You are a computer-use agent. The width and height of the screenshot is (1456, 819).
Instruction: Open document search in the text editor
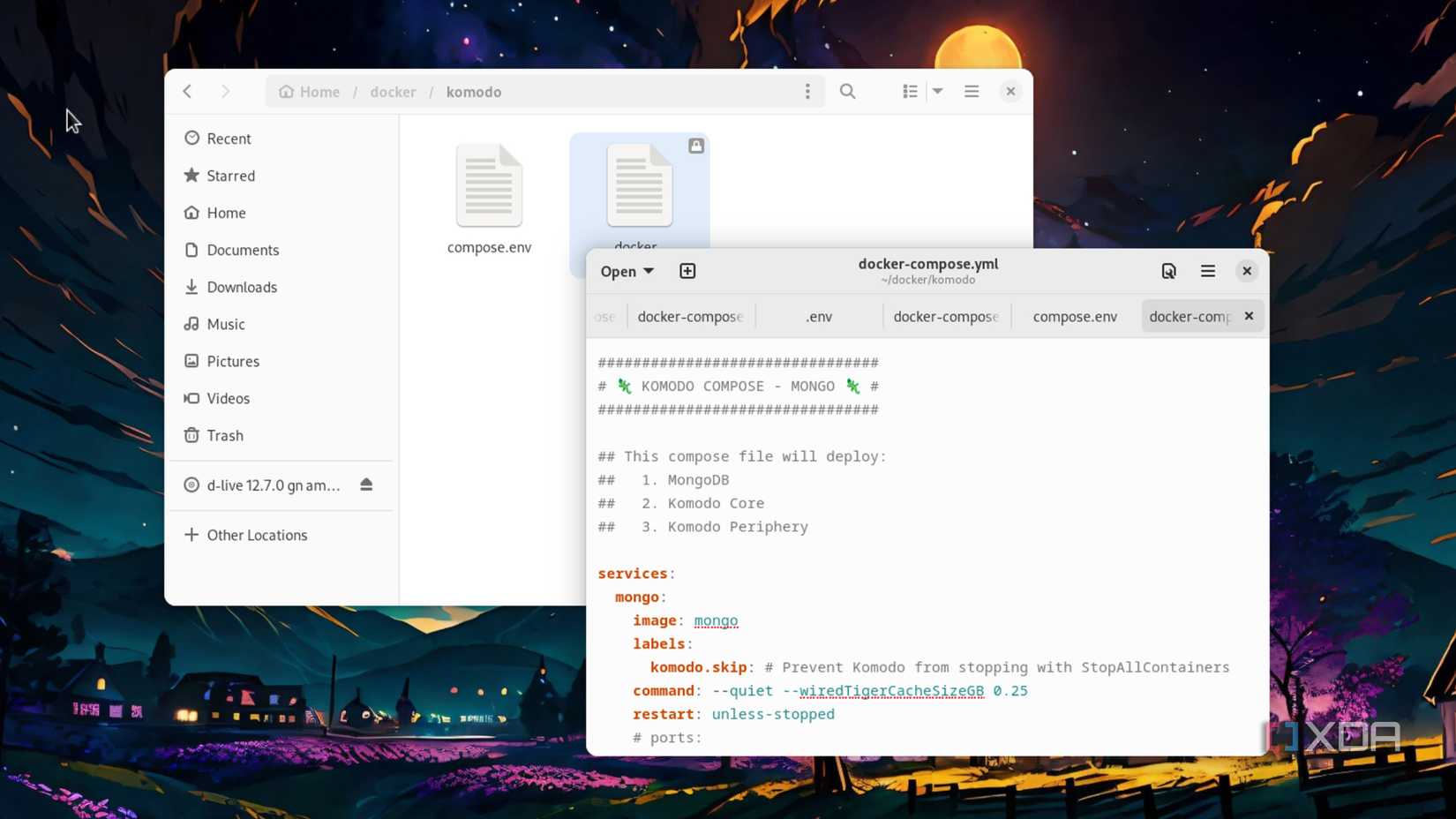[1168, 271]
